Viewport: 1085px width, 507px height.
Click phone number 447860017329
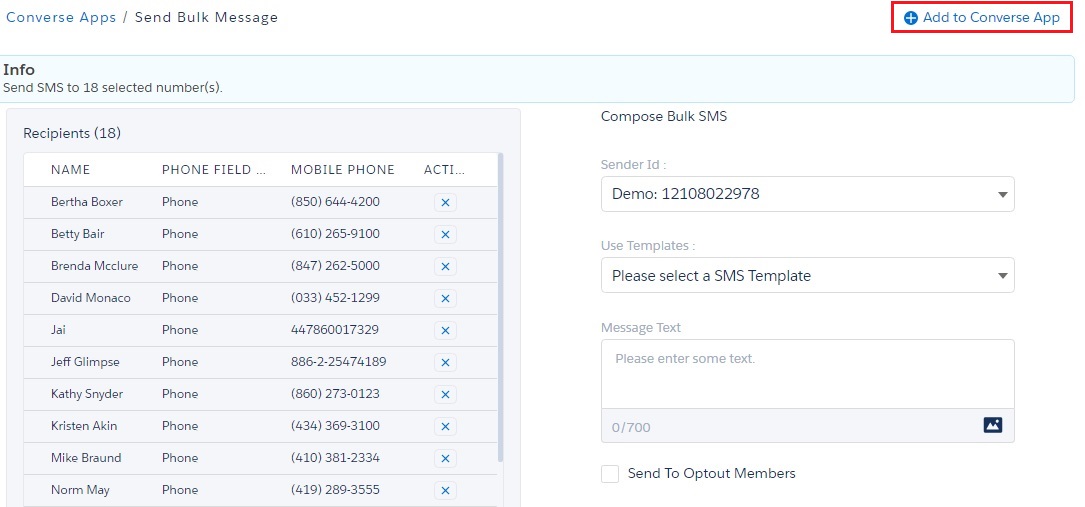click(335, 330)
